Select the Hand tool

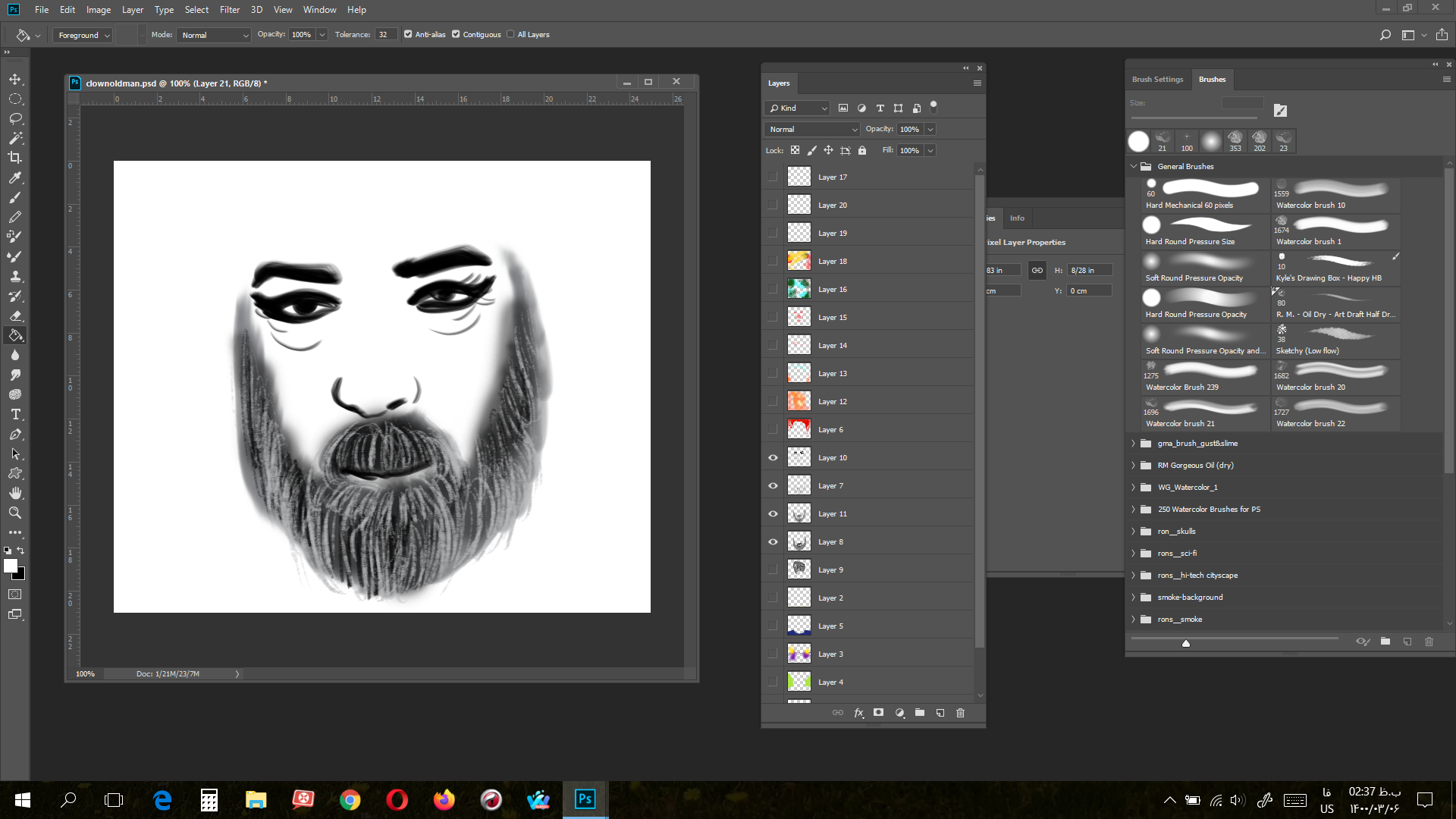pos(15,493)
